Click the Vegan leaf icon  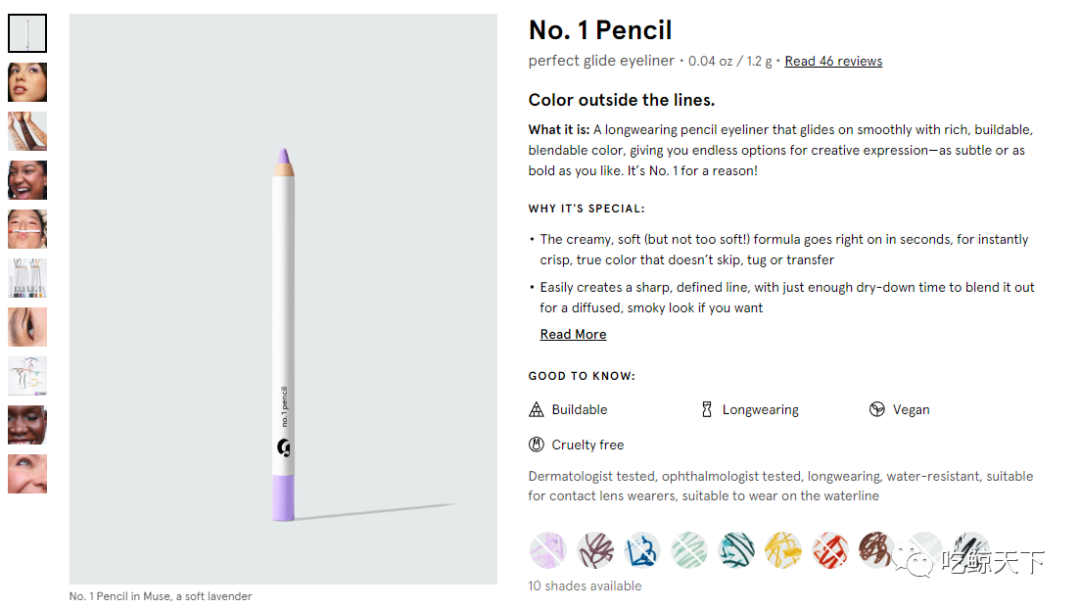tap(877, 410)
